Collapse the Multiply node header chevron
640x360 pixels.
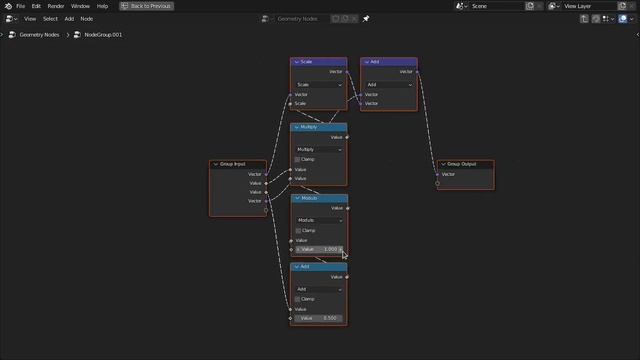297,127
